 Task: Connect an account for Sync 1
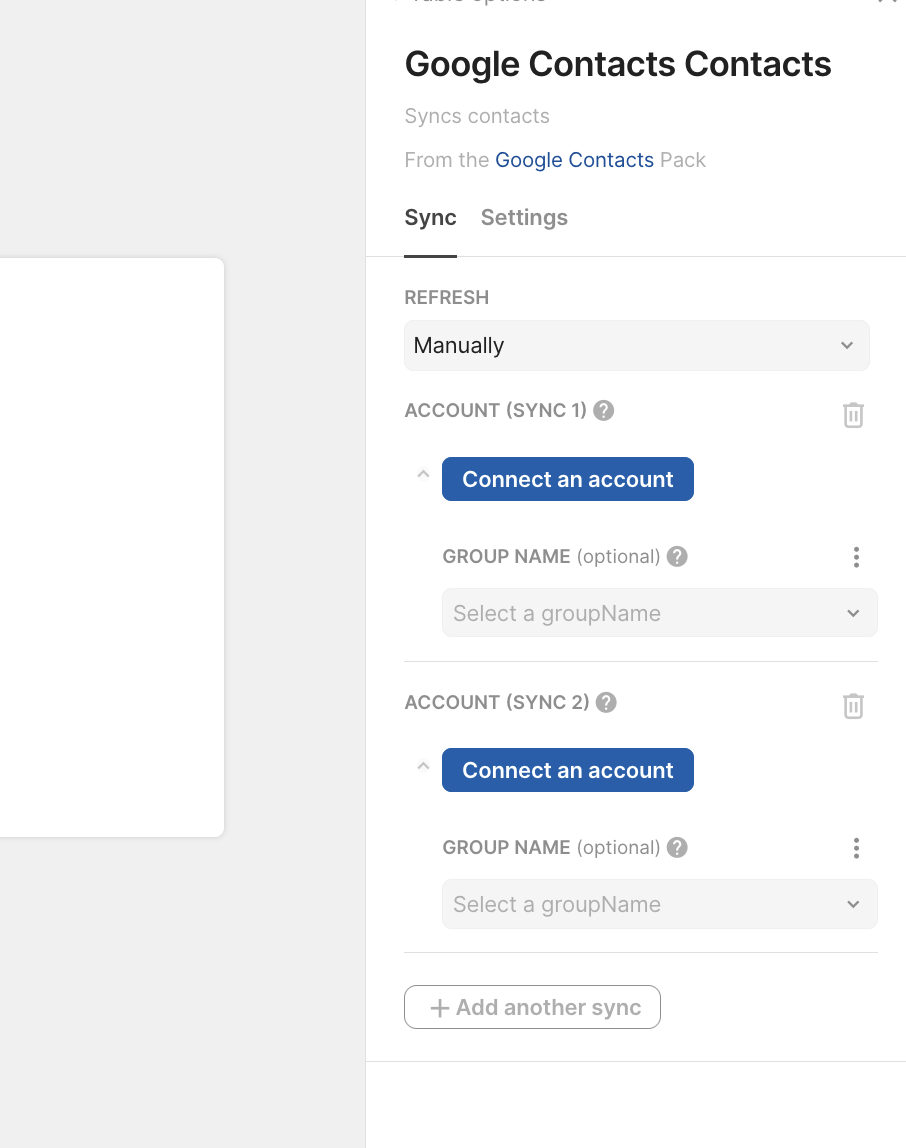[567, 480]
